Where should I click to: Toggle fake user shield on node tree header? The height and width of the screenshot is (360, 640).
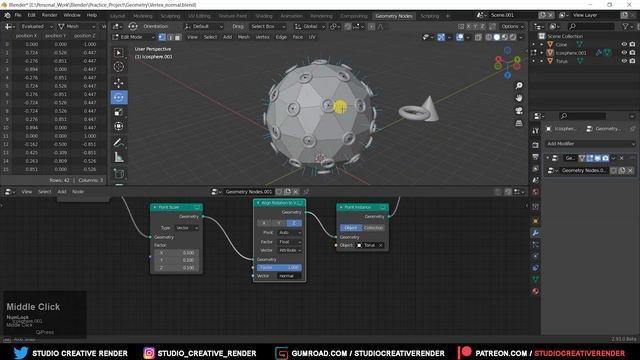tap(280, 192)
